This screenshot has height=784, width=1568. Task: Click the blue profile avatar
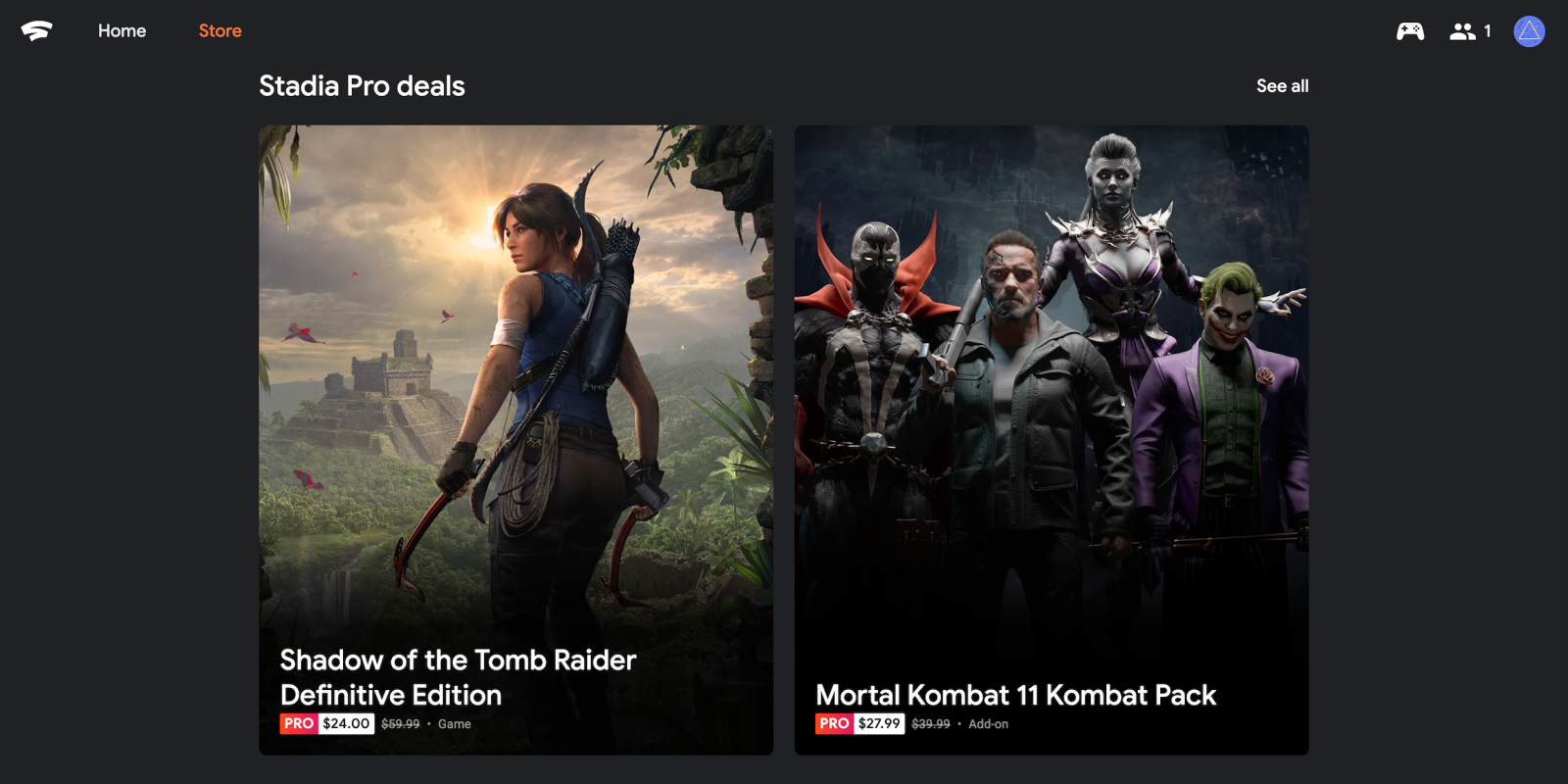[1529, 31]
